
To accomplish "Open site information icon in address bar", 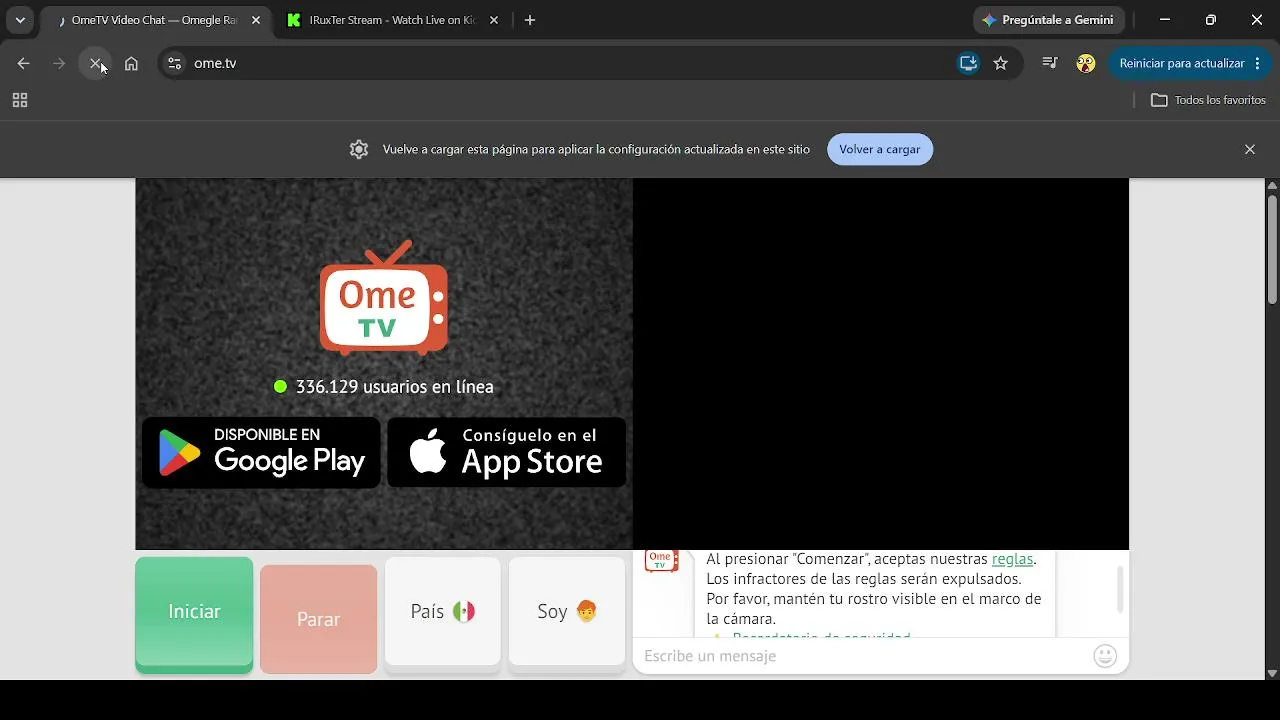I will point(174,63).
